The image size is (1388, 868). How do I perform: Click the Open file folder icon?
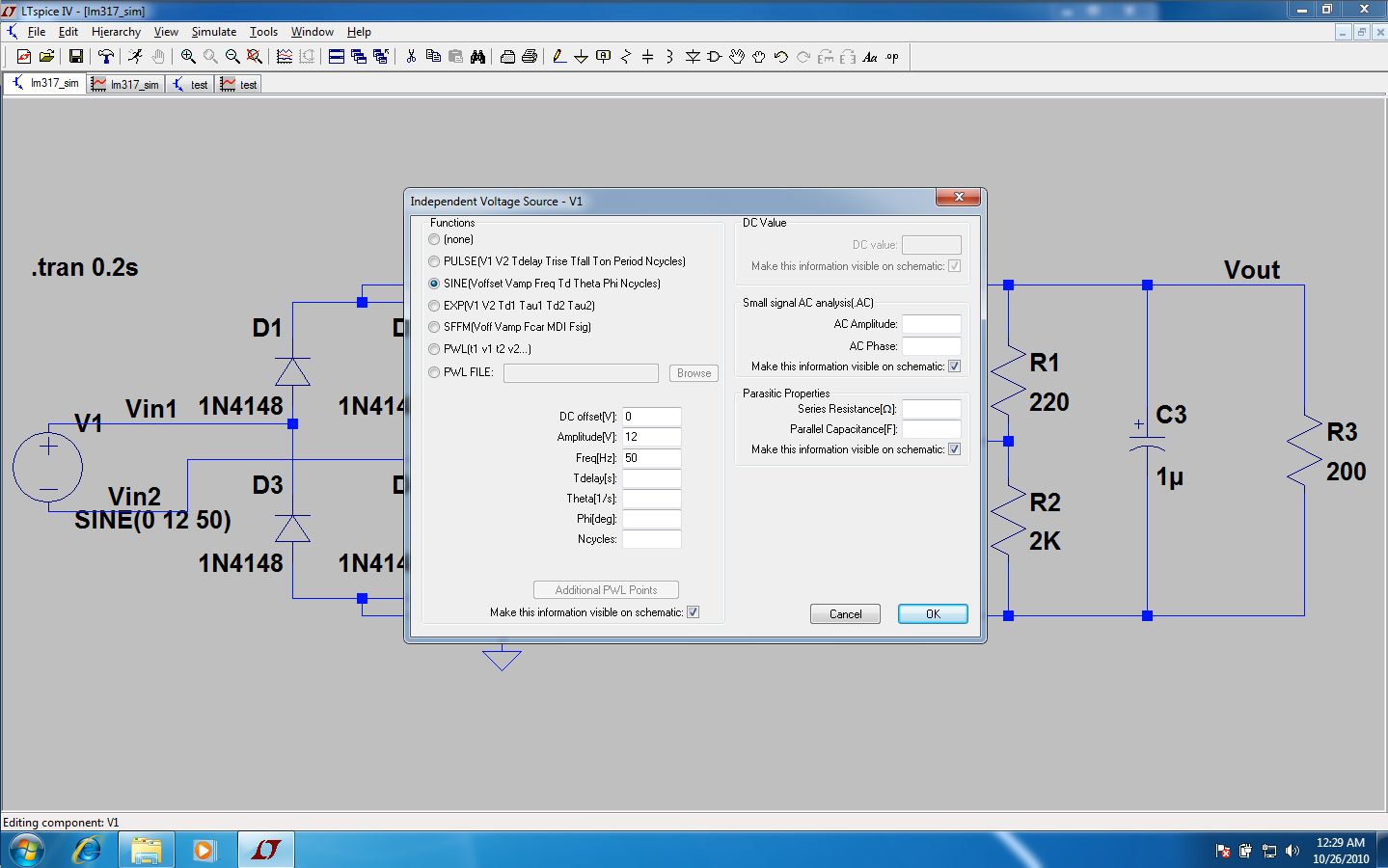click(46, 57)
